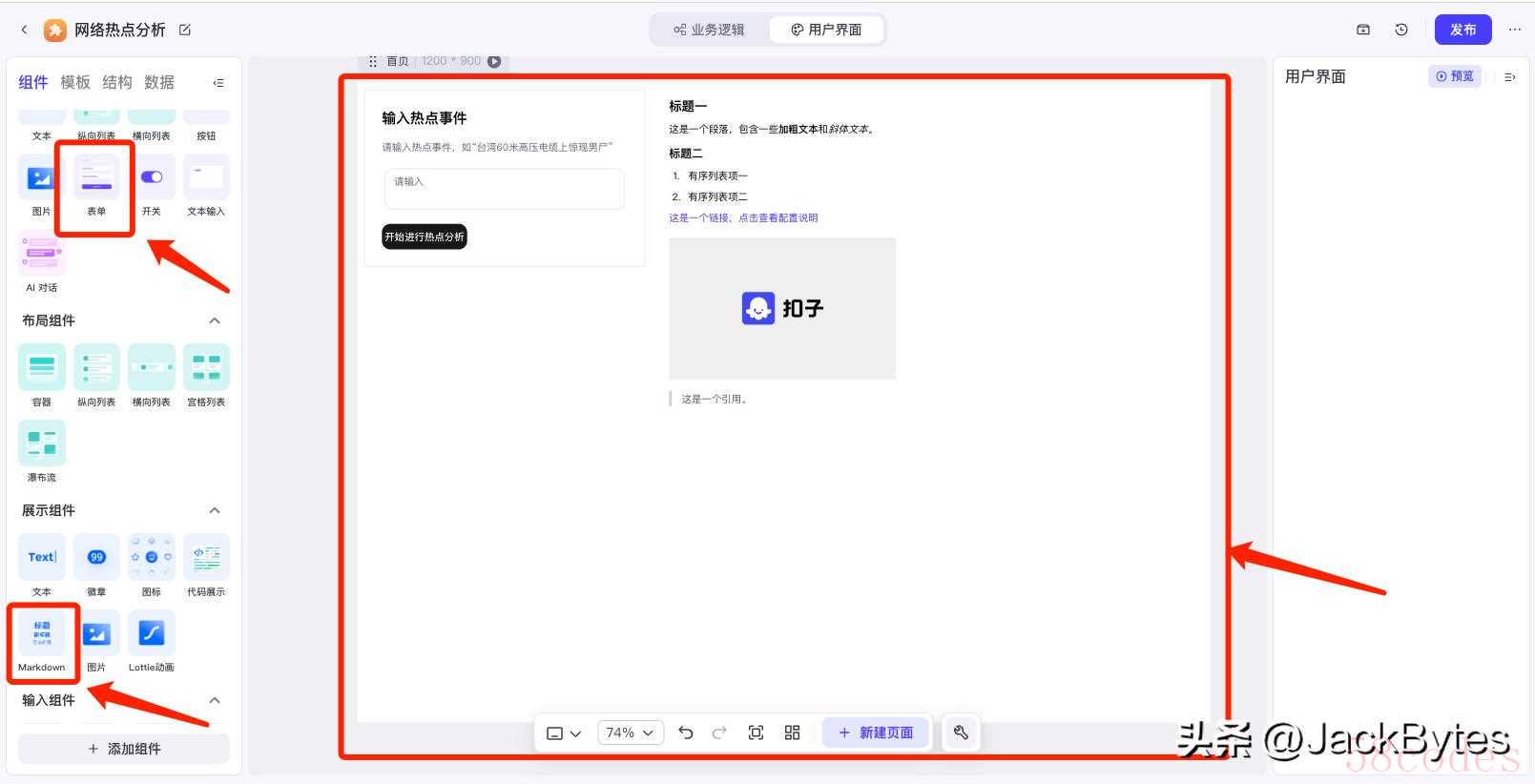Open the history clock icon in header
Image resolution: width=1535 pixels, height=784 pixels.
pos(1401,30)
